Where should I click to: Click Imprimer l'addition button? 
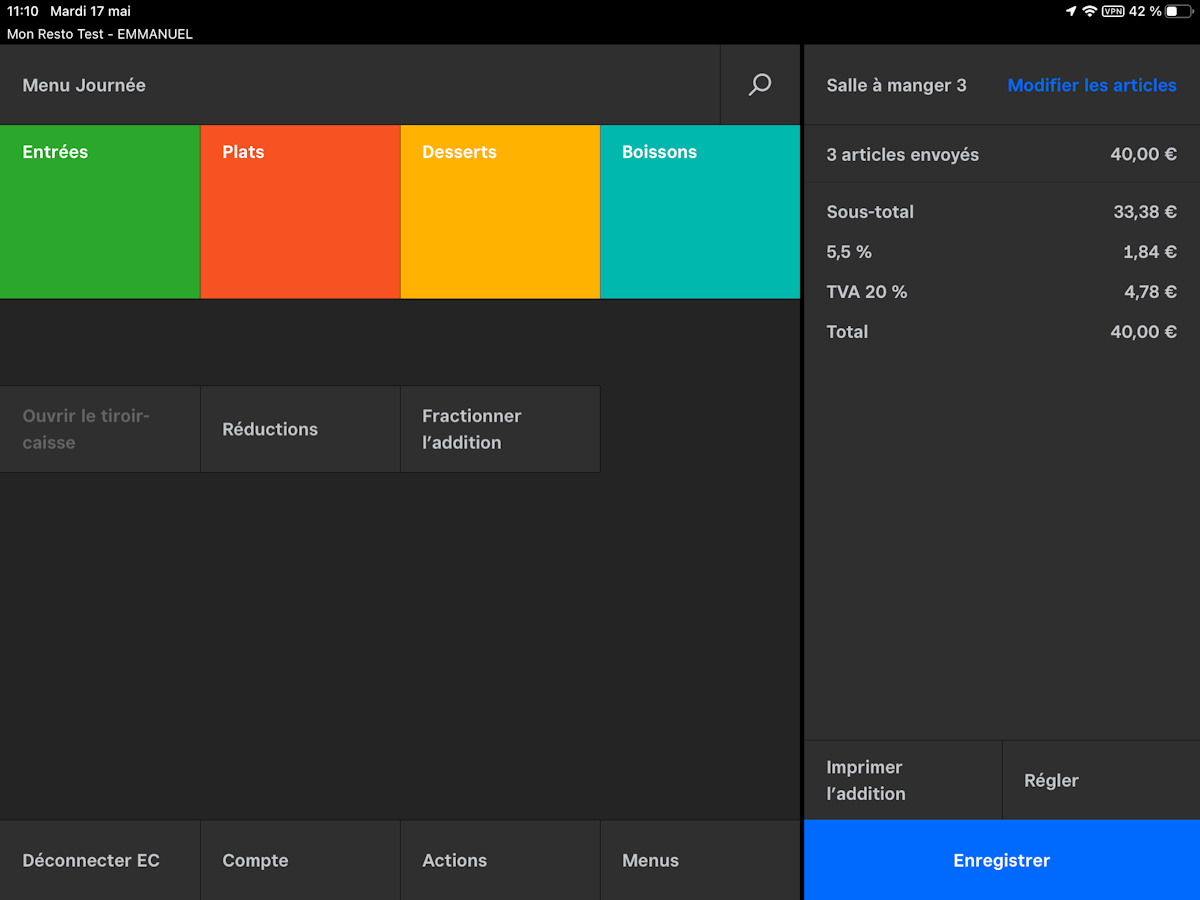[x=903, y=780]
